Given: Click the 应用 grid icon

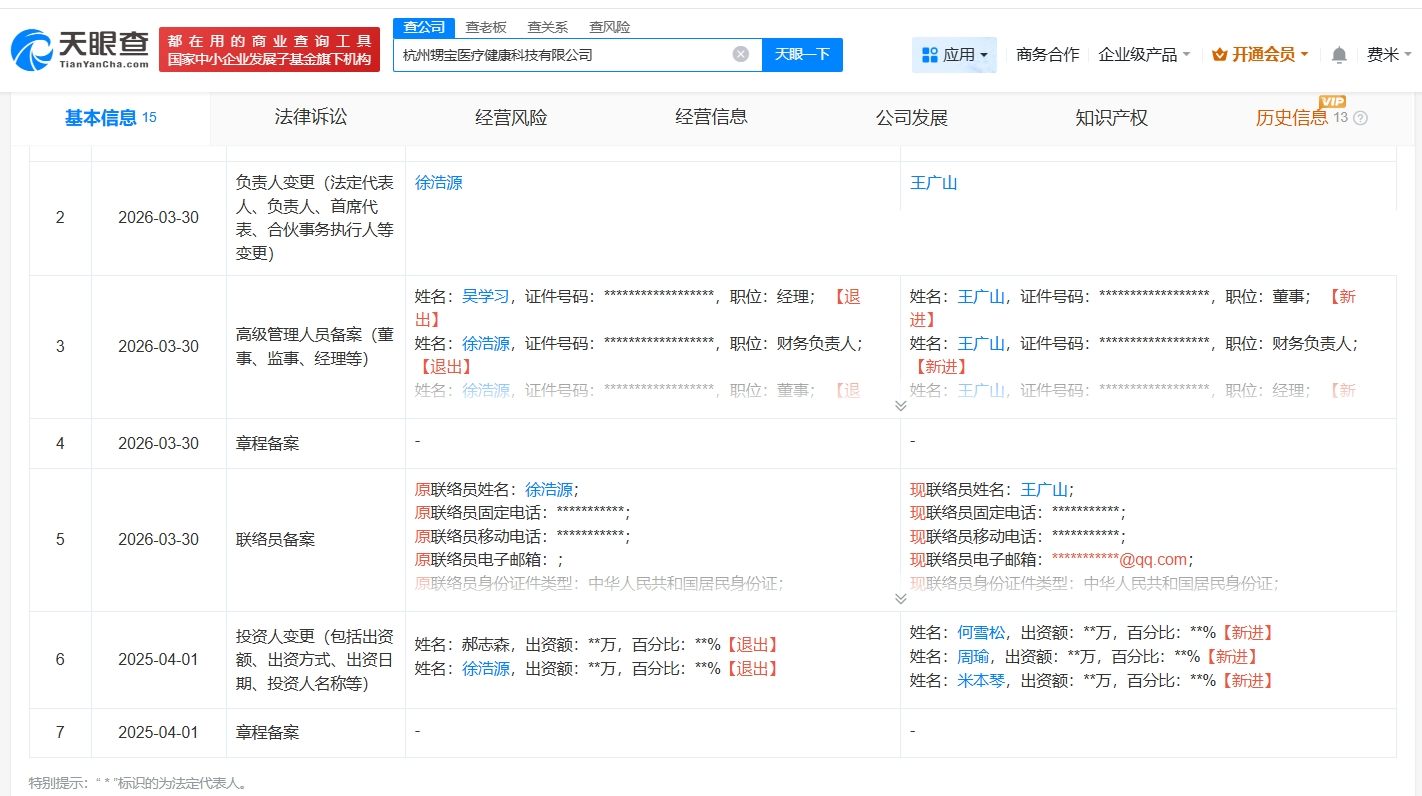Looking at the screenshot, I should 930,55.
